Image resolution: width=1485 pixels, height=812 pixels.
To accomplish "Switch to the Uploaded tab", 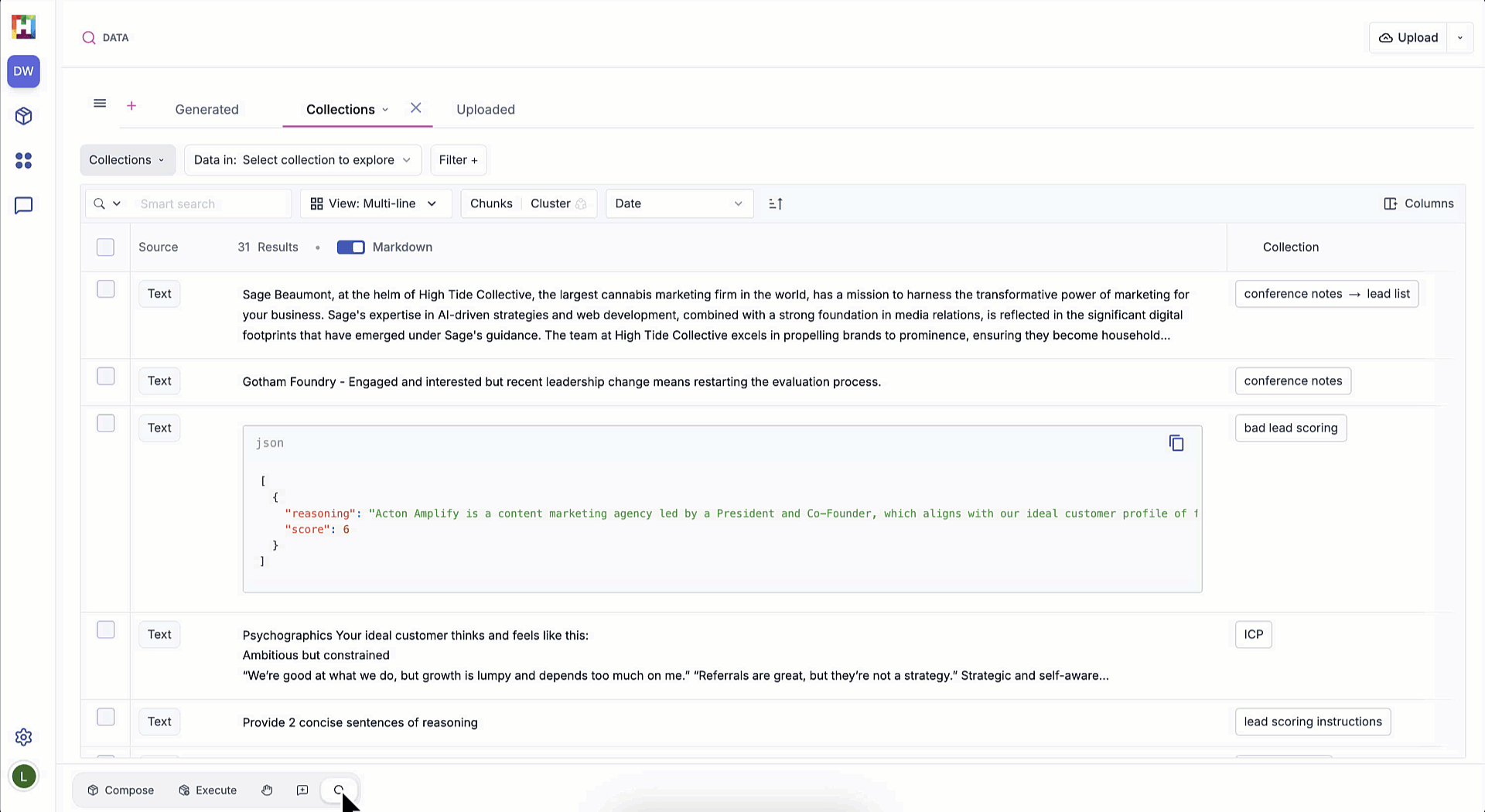I will (485, 110).
